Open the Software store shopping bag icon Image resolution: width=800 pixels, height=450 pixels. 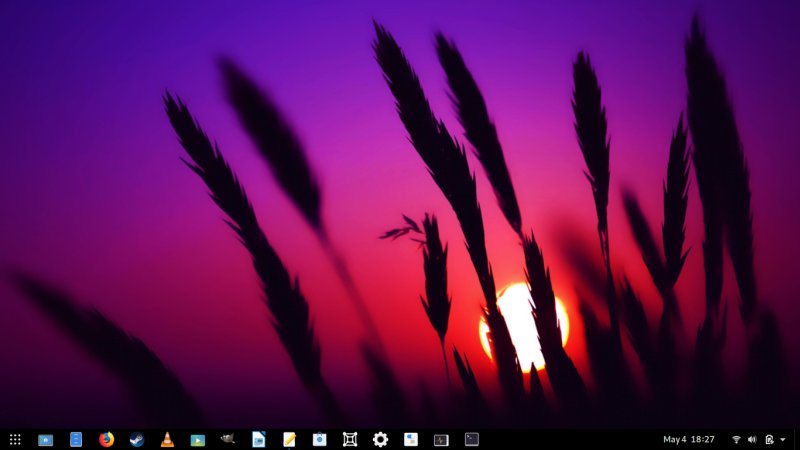(x=319, y=439)
